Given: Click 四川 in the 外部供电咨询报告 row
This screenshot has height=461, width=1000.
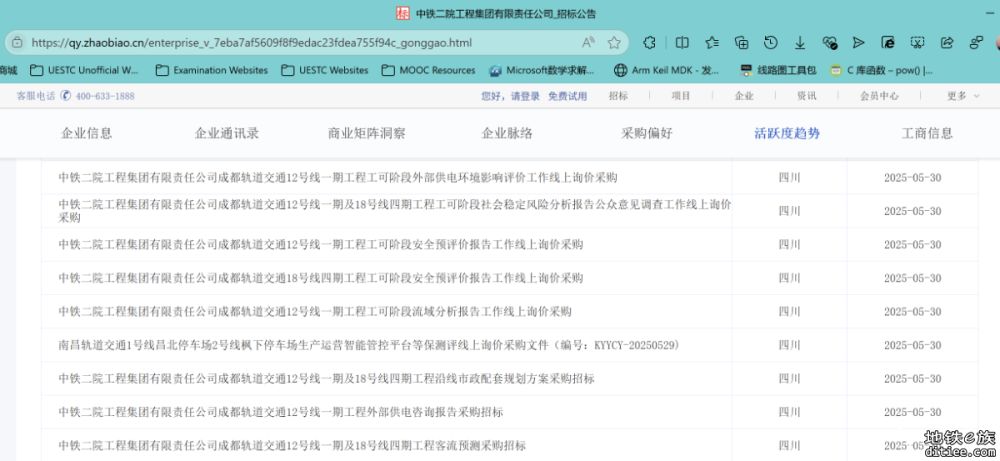Looking at the screenshot, I should click(790, 413).
